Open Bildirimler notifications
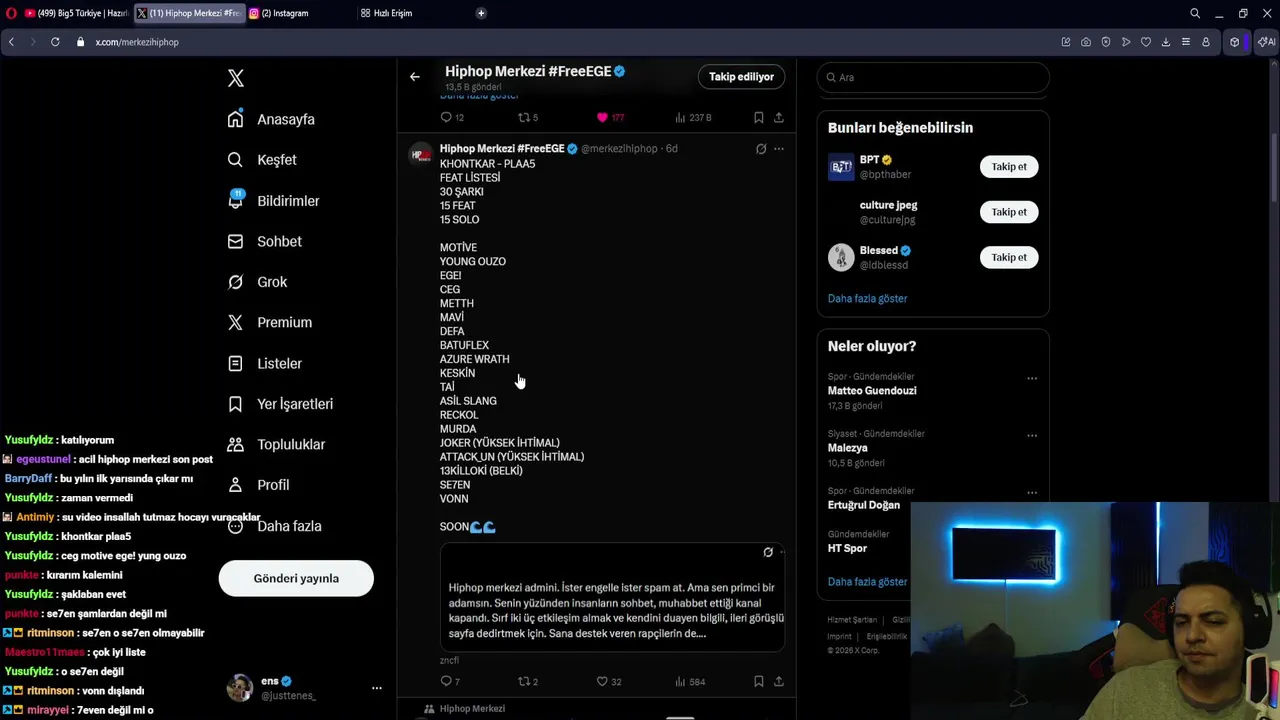1280x720 pixels. pos(273,200)
